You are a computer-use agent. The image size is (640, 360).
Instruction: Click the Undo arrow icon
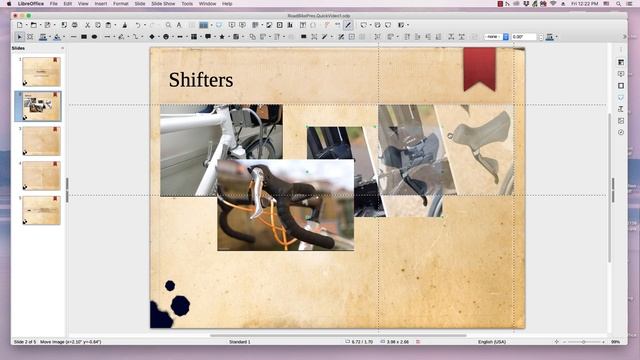point(138,25)
